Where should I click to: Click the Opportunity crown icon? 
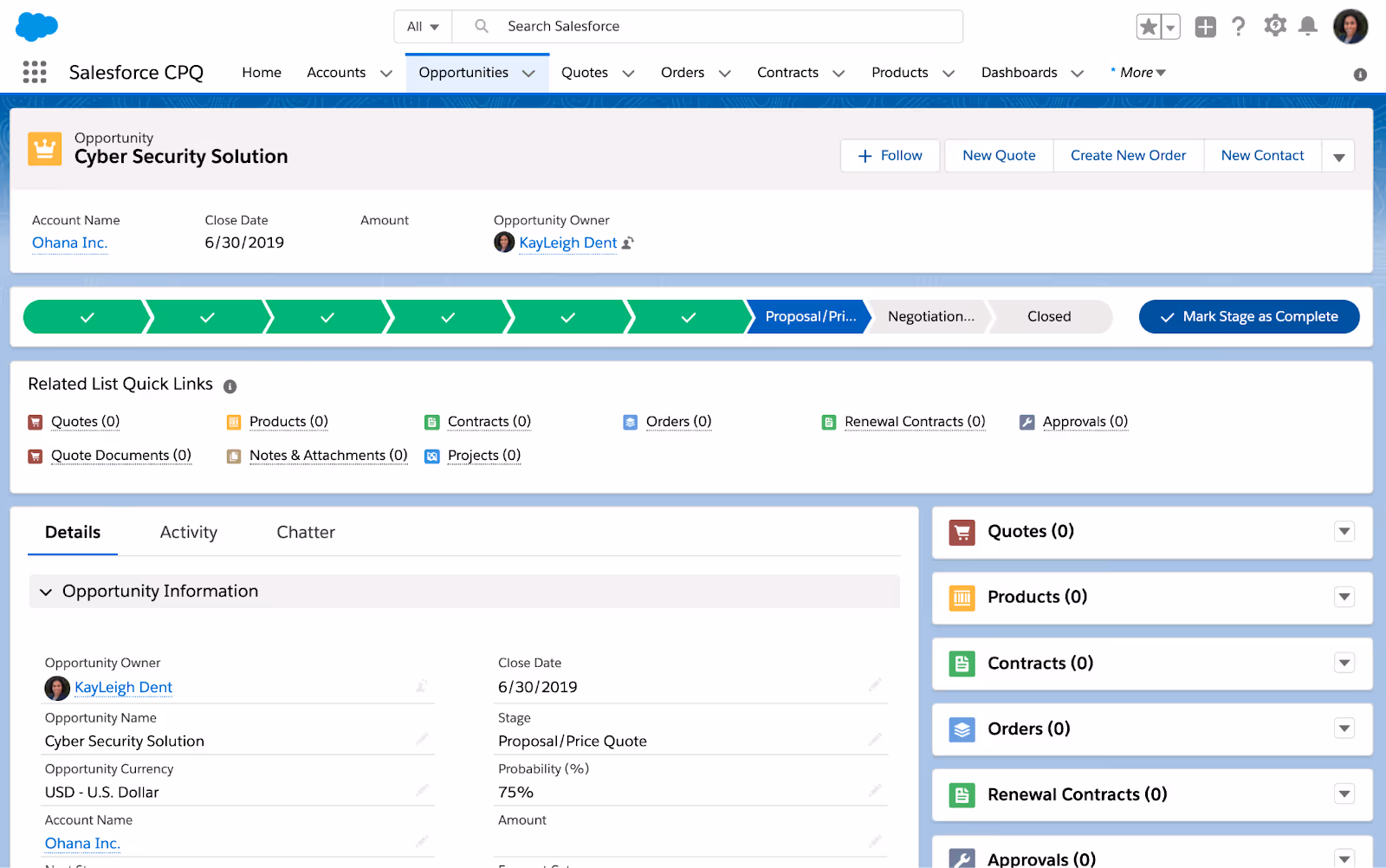coord(45,149)
